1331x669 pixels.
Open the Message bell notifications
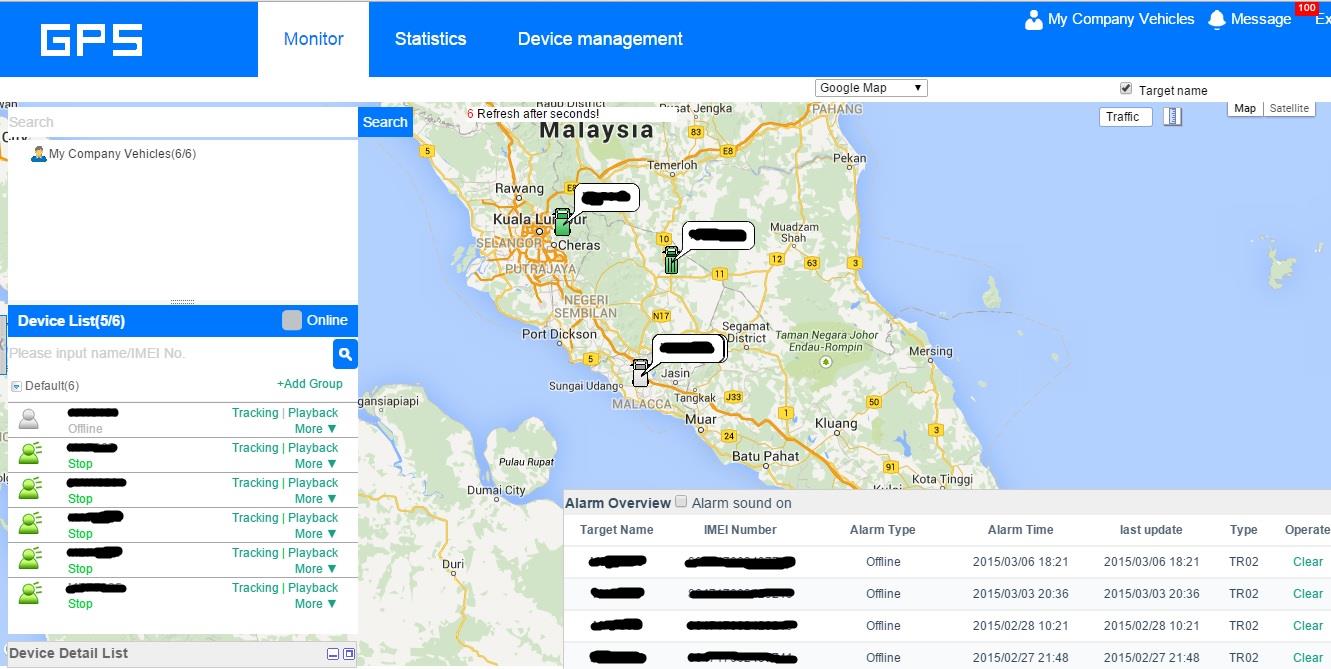pos(1217,19)
